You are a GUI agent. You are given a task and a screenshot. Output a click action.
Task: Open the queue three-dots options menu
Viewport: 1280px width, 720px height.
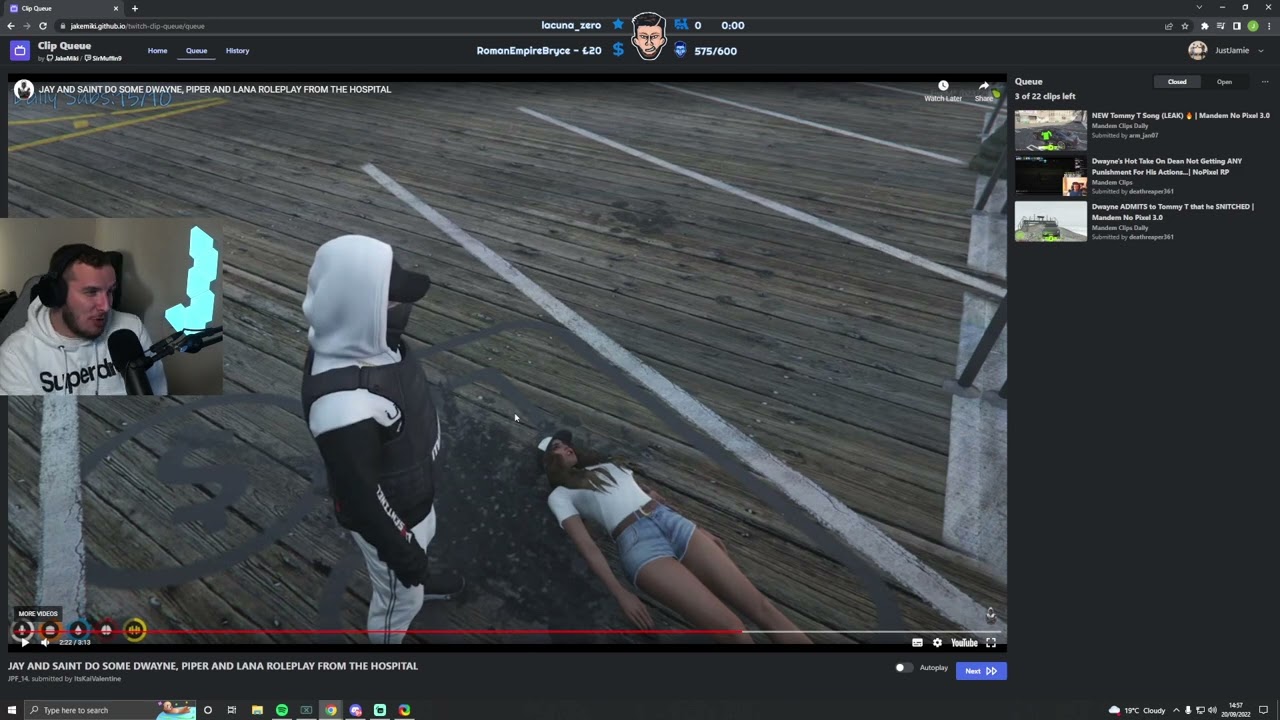click(x=1264, y=82)
